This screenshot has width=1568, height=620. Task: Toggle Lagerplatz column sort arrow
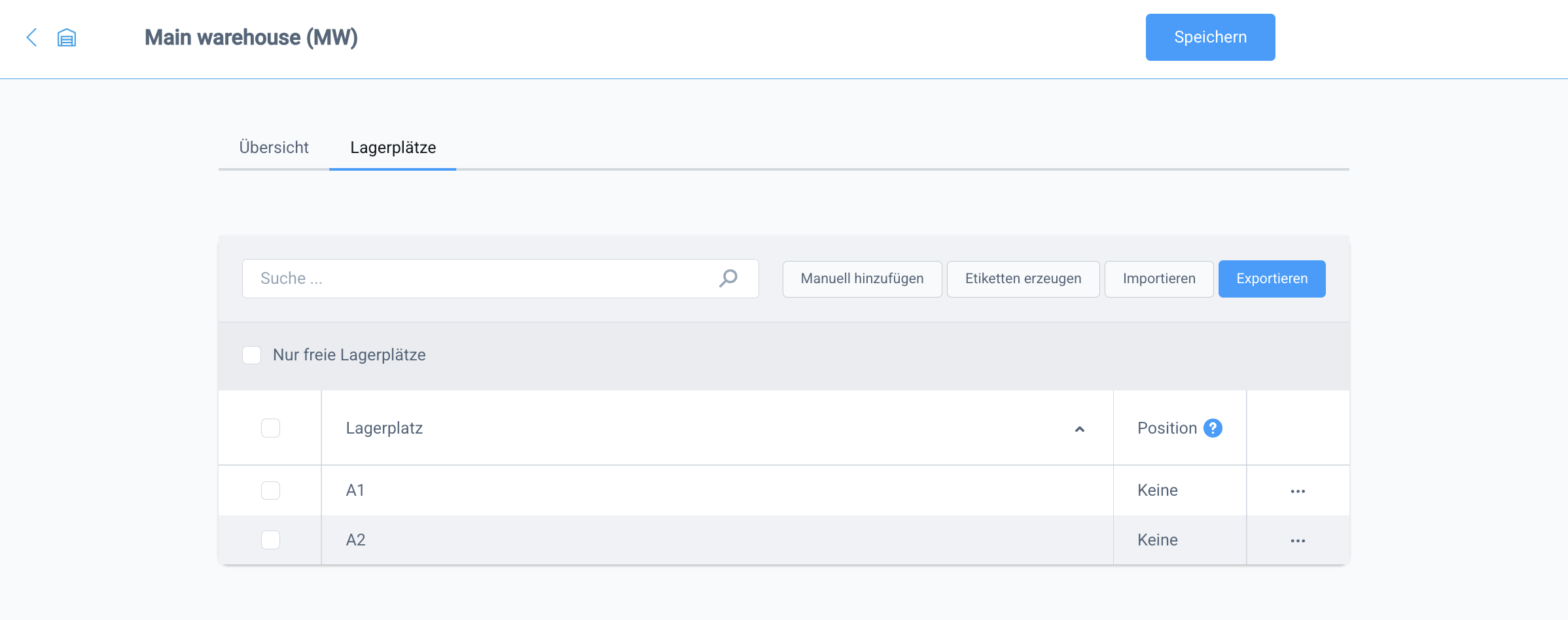1080,429
